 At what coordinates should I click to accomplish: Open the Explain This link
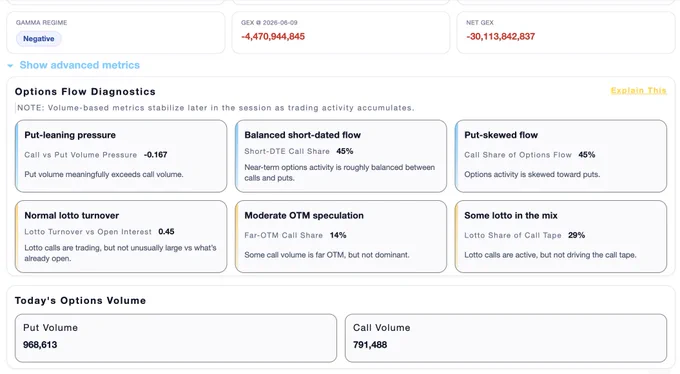click(x=638, y=90)
